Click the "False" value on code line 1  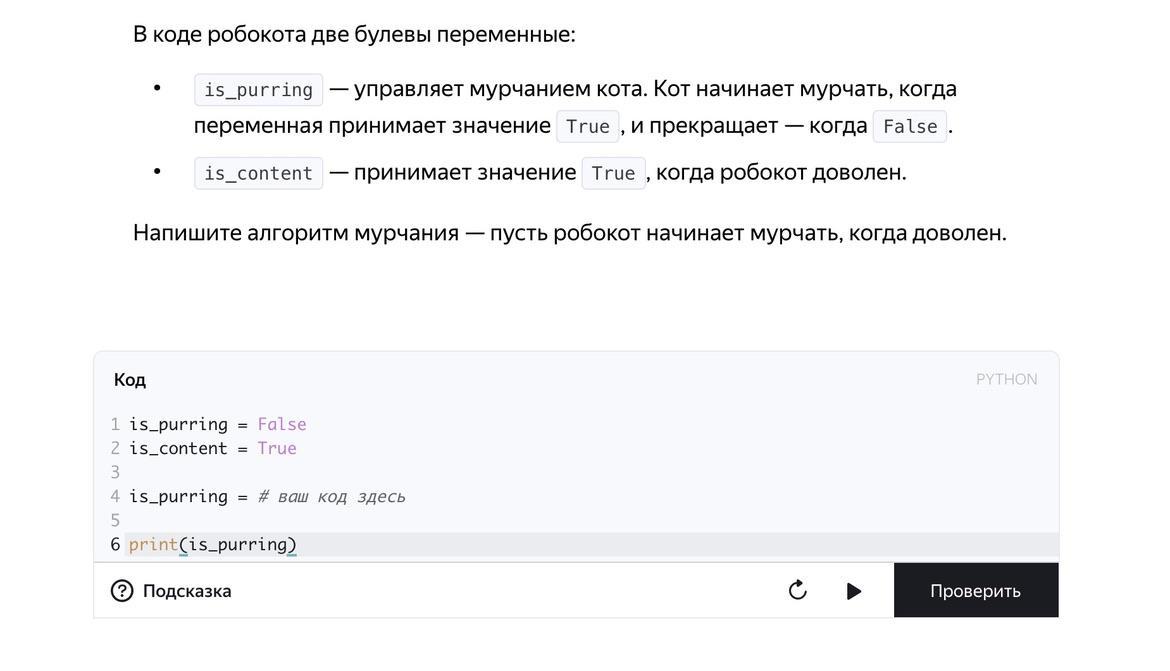point(282,425)
